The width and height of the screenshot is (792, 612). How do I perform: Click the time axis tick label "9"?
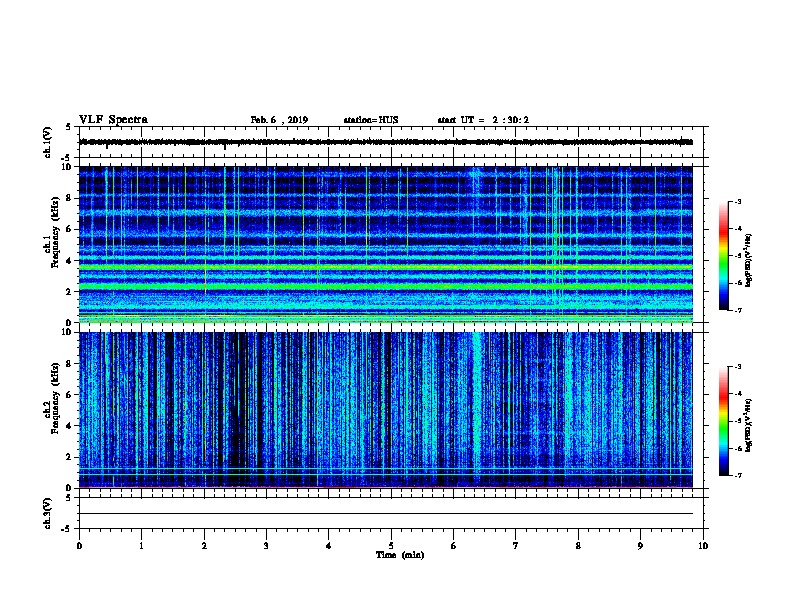640,546
